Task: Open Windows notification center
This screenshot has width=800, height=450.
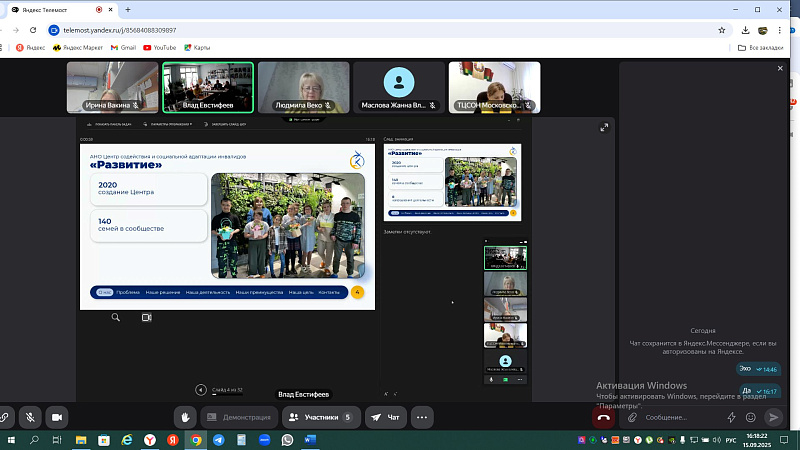Action: click(784, 440)
